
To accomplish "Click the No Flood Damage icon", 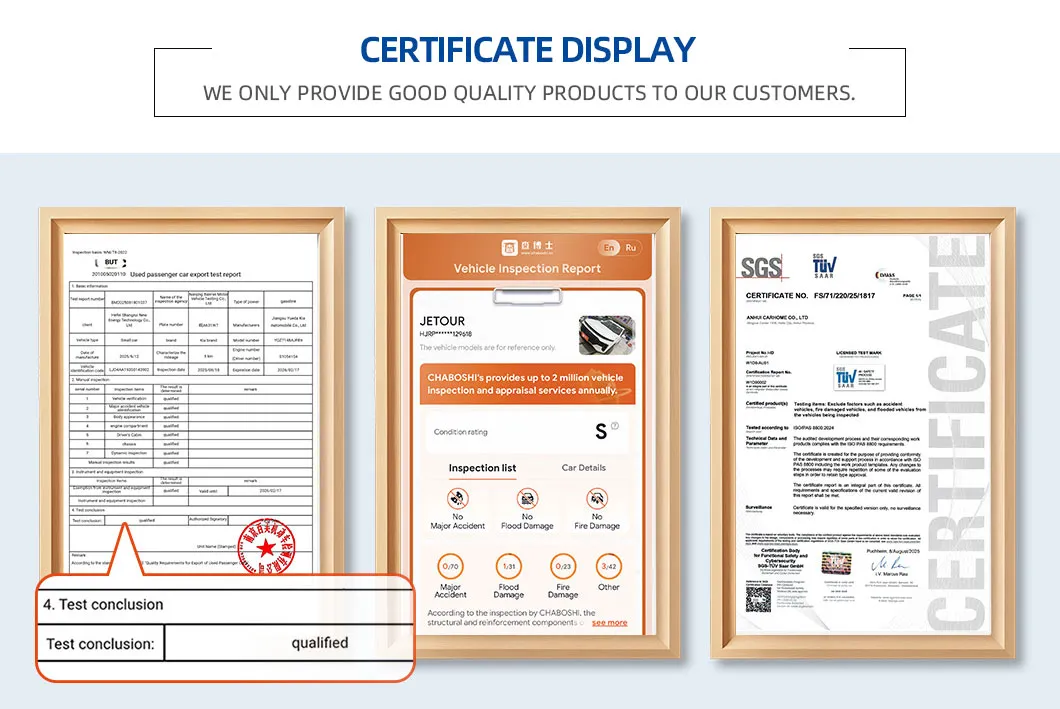I will point(527,499).
